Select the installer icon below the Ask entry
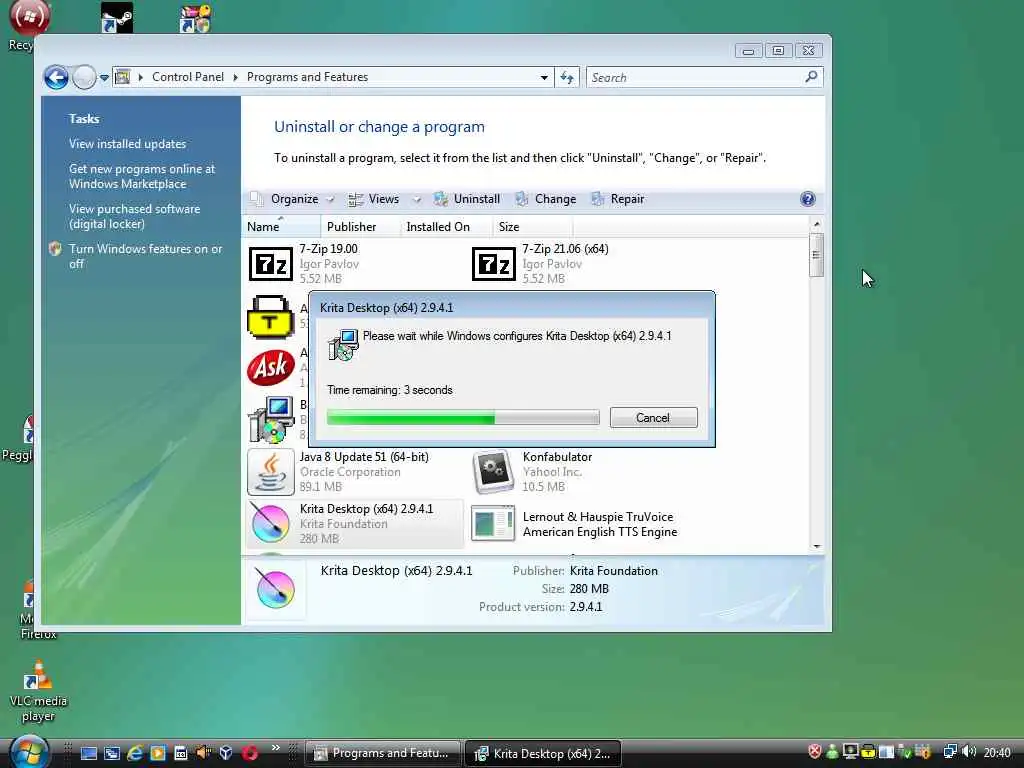The width and height of the screenshot is (1024, 768). coord(270,420)
